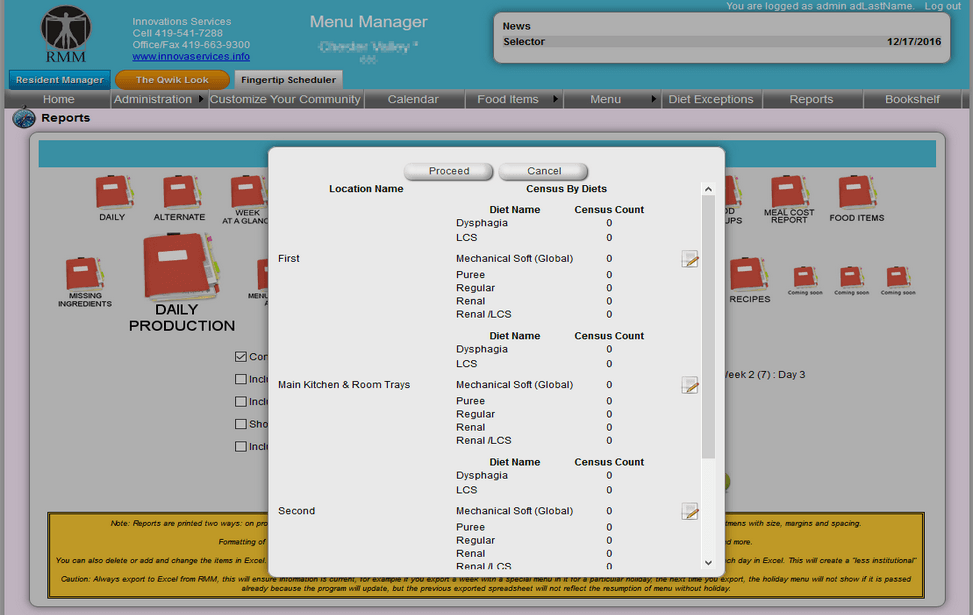Open the DAILY report notebook icon
This screenshot has height=615, width=973.
pyautogui.click(x=113, y=193)
